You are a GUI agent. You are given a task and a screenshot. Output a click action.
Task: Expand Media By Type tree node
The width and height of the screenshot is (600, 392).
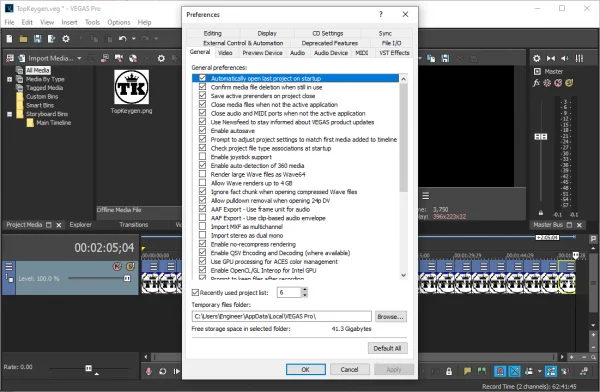pyautogui.click(x=10, y=79)
